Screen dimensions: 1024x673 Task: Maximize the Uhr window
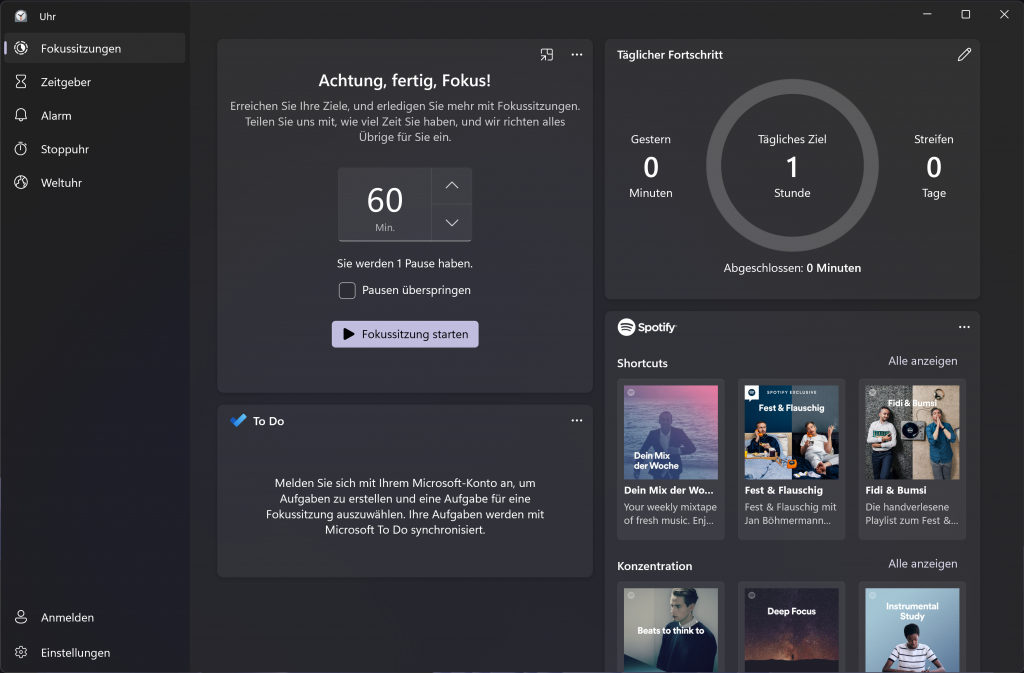click(x=966, y=14)
